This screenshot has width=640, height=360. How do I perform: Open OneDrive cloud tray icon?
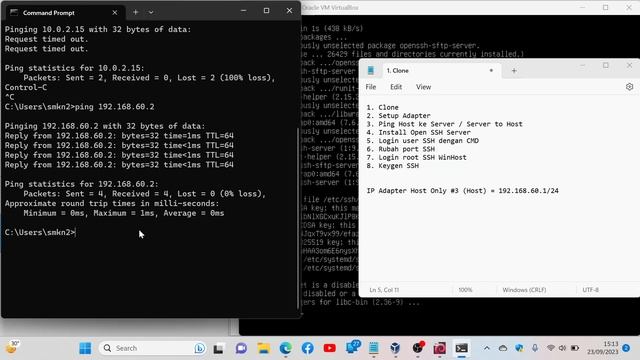coord(503,348)
